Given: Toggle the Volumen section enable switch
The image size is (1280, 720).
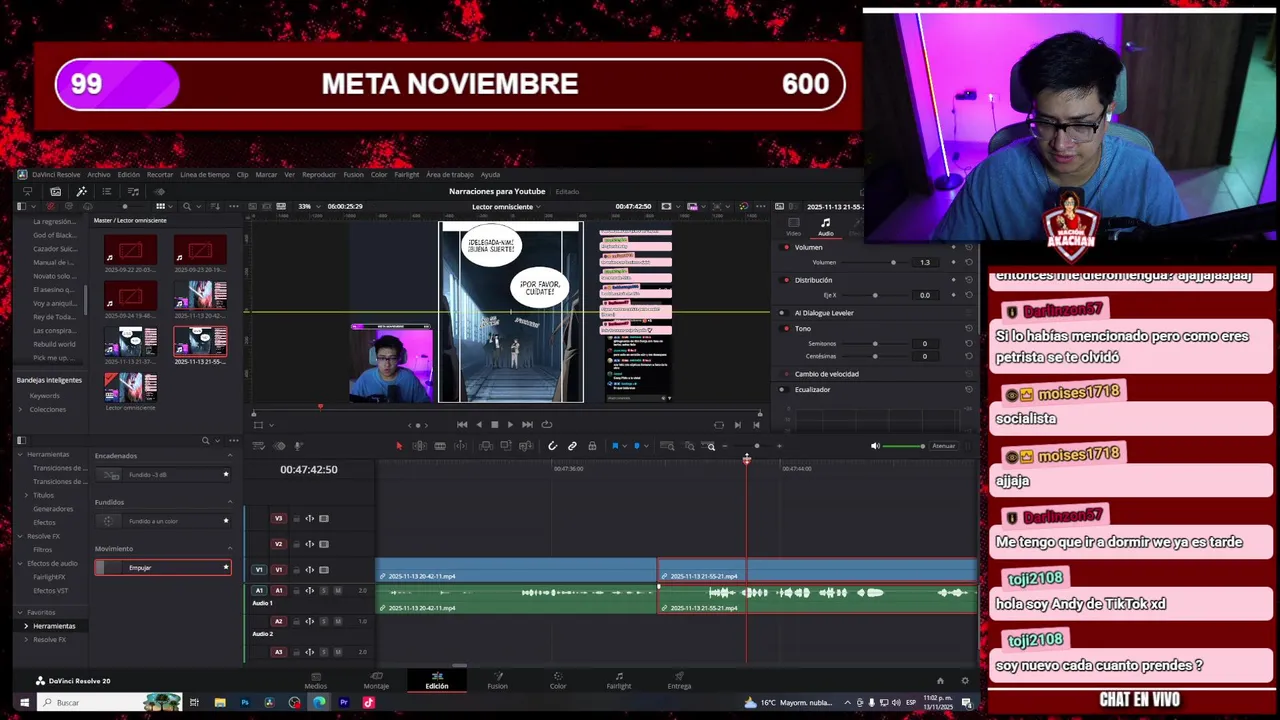Looking at the screenshot, I should (786, 247).
